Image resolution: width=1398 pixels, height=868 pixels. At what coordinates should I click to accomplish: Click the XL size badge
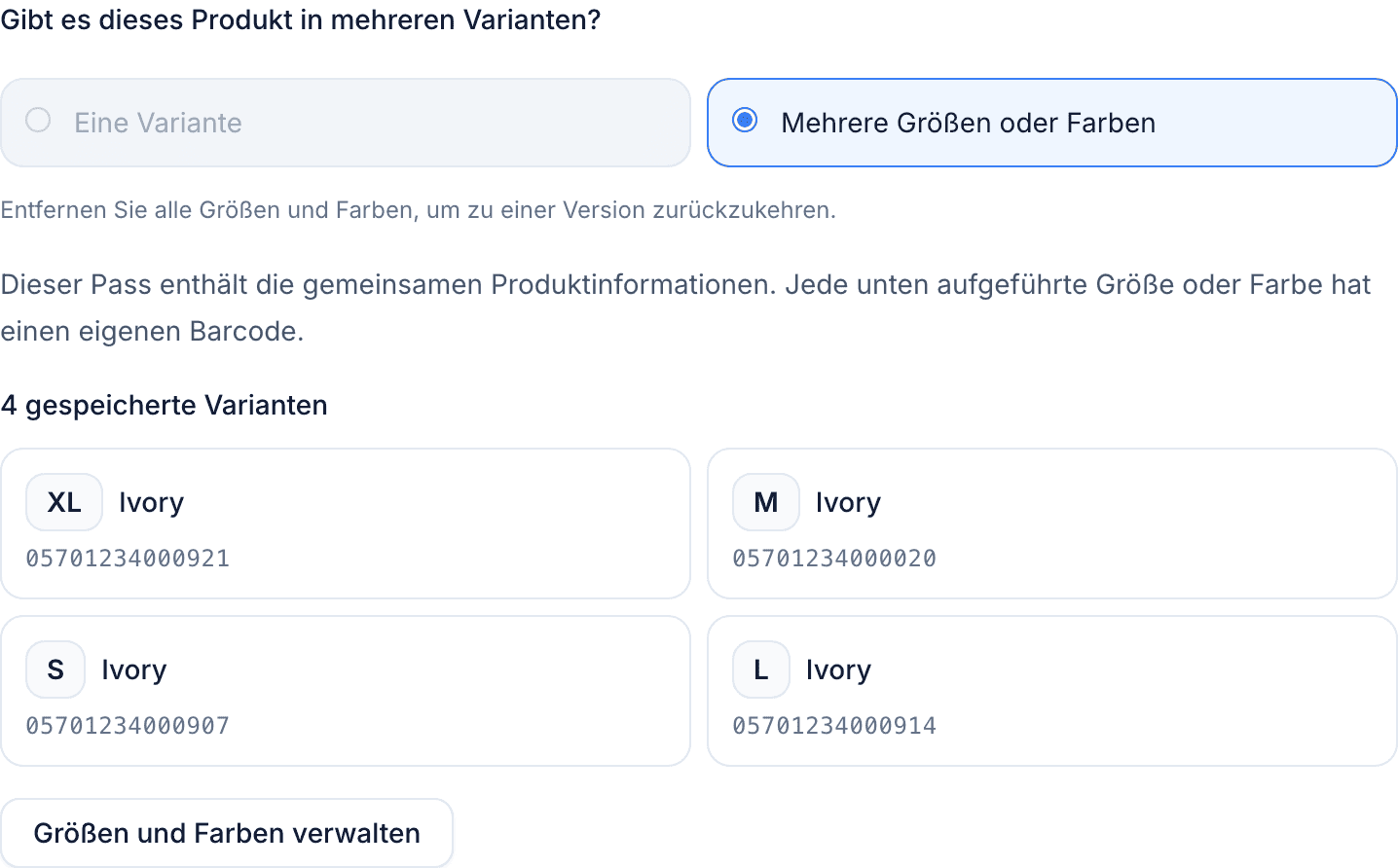point(64,502)
